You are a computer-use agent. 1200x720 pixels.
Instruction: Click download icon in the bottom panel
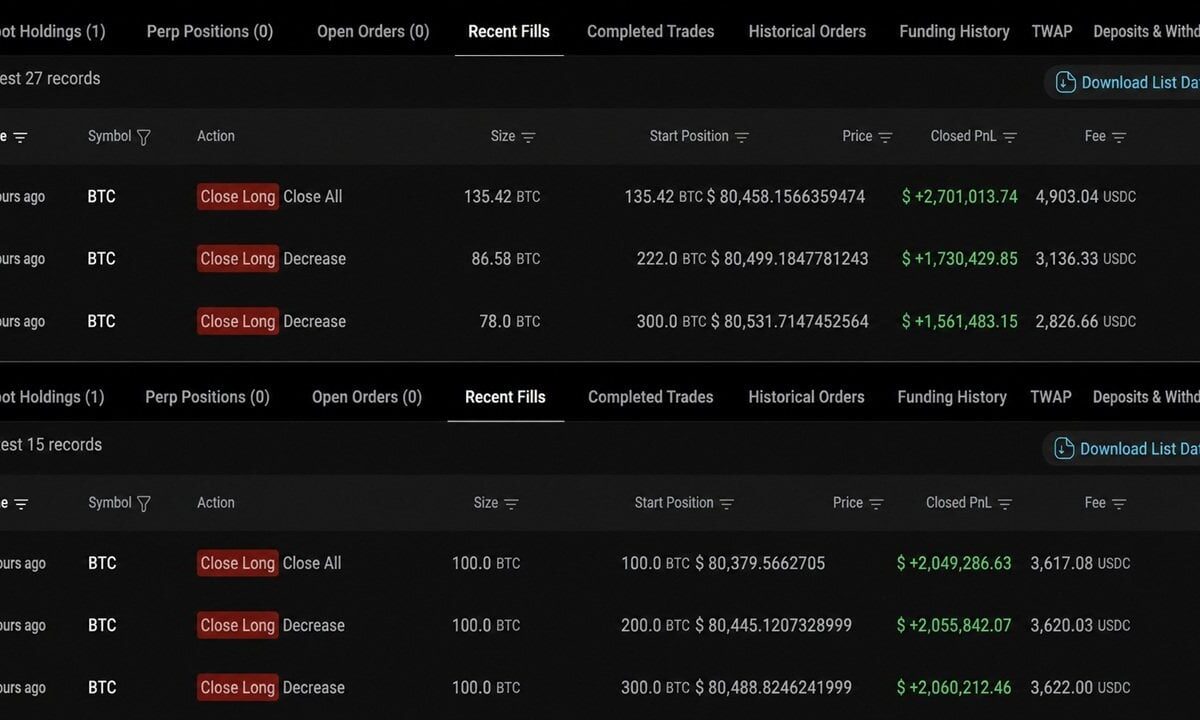pos(1065,448)
